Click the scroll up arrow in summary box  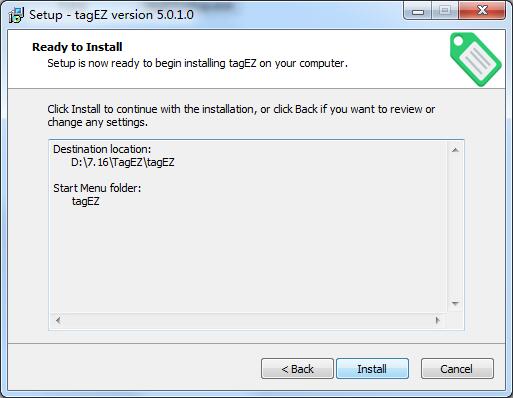[455, 150]
